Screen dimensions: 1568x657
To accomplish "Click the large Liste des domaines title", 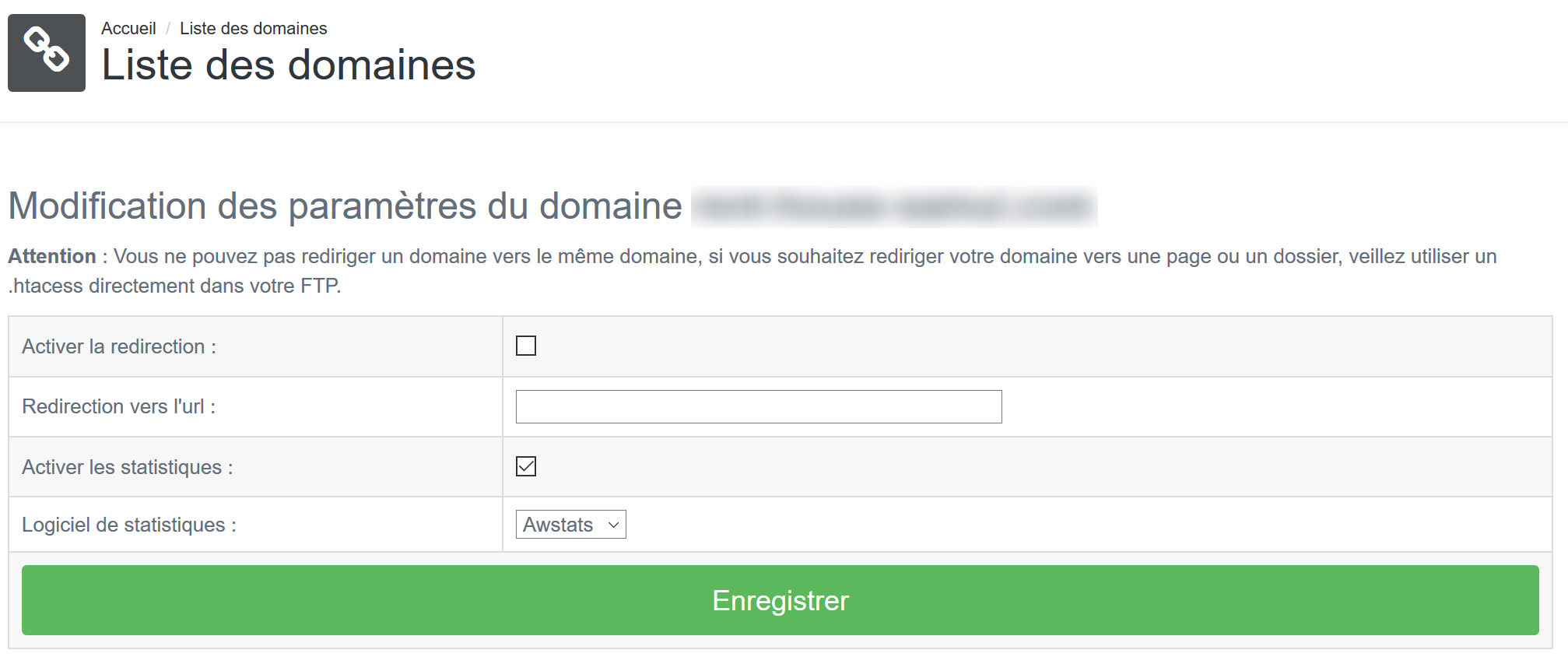I will click(x=288, y=65).
